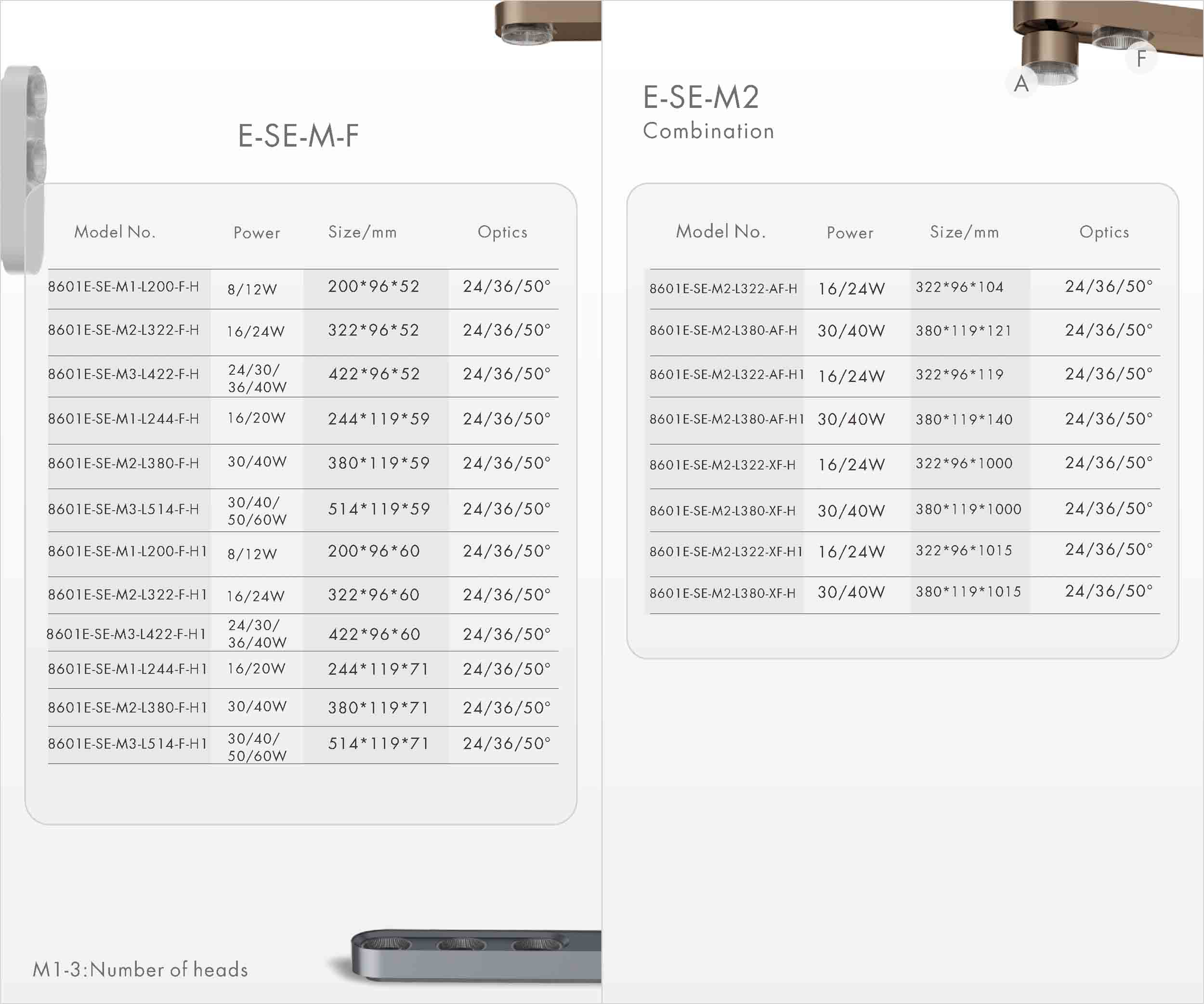Viewport: 1204px width, 1004px height.
Task: Click the E-SE-M2 heading
Action: [x=701, y=97]
